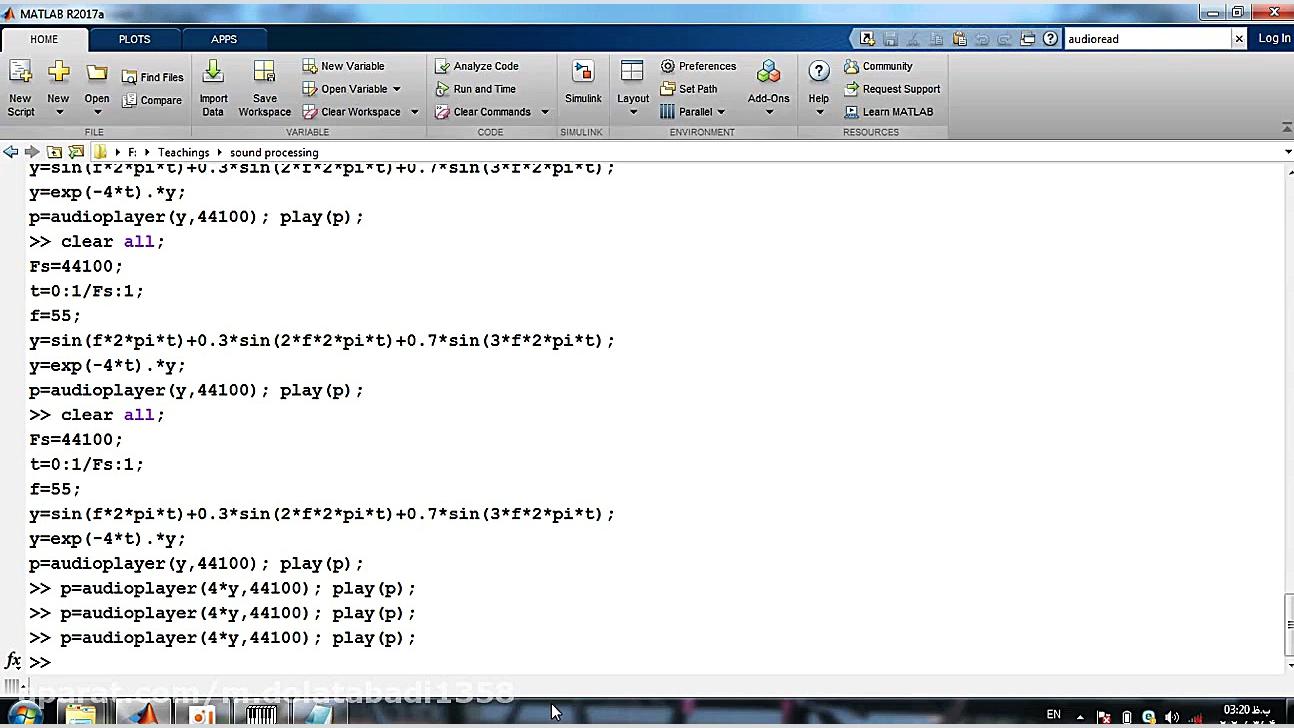This screenshot has height=728, width=1294.
Task: Expand the New dropdown menu
Action: 58,112
